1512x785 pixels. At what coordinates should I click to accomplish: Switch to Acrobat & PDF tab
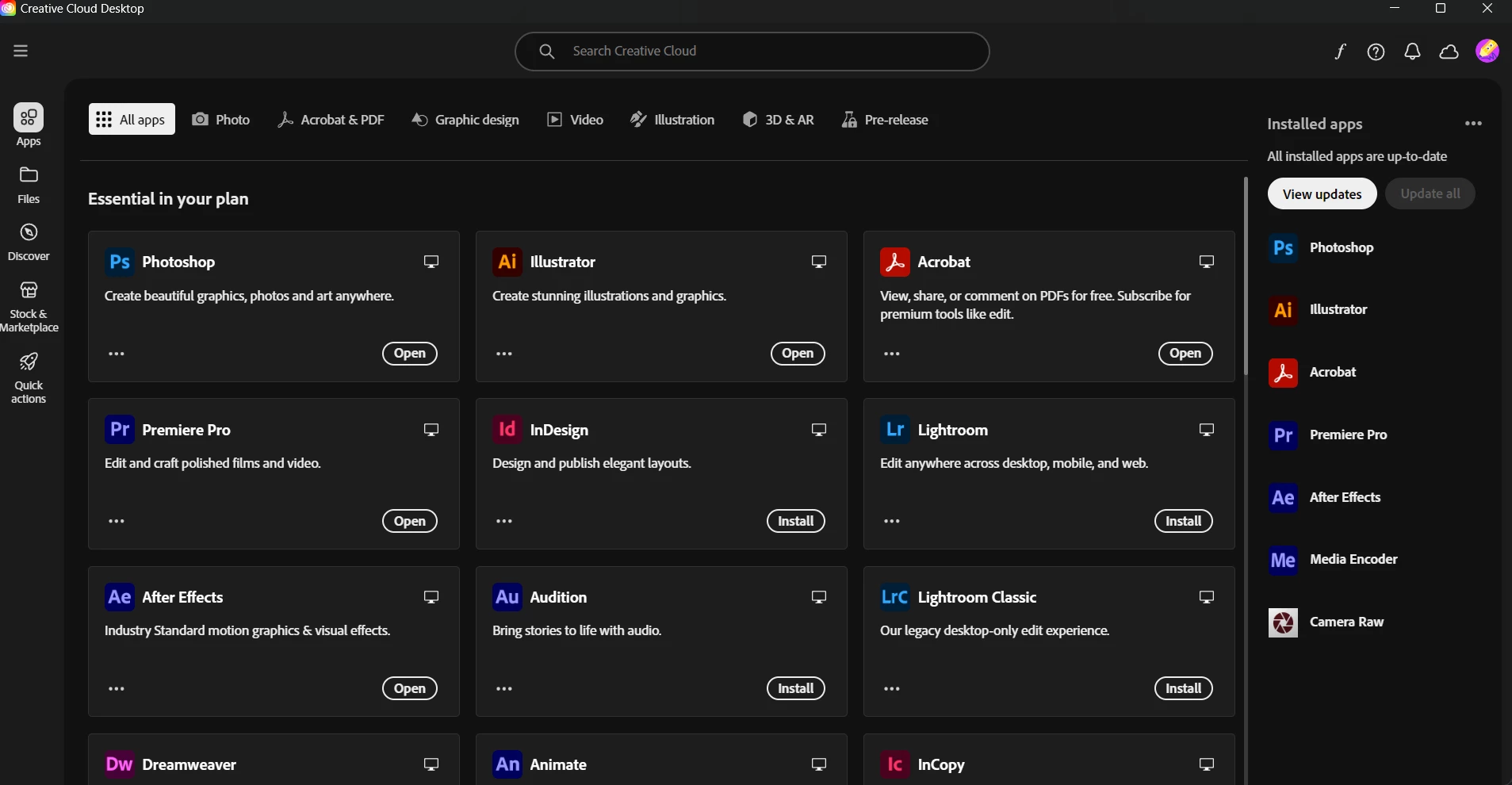pyautogui.click(x=331, y=120)
